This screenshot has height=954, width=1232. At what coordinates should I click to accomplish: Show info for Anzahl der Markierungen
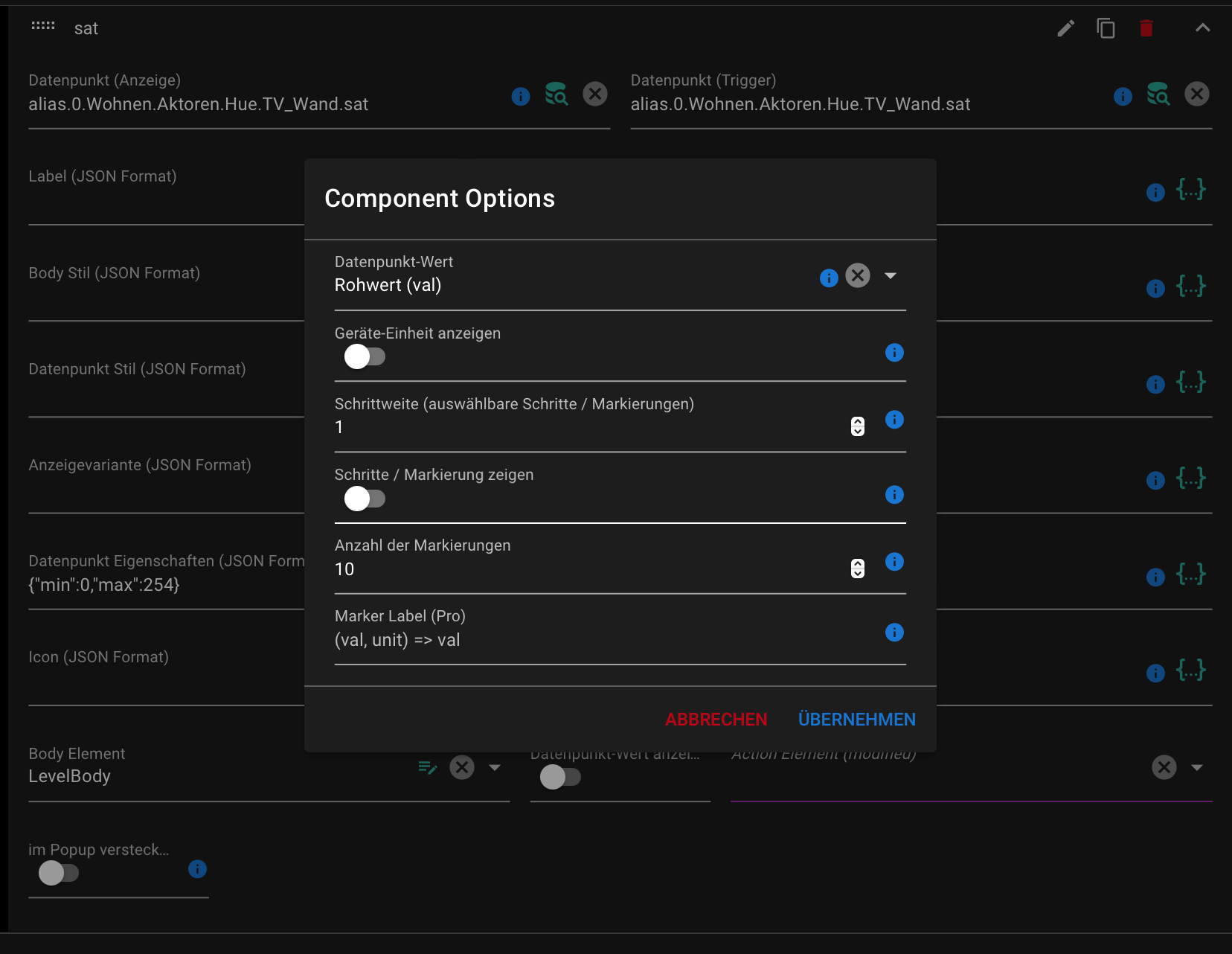click(894, 562)
